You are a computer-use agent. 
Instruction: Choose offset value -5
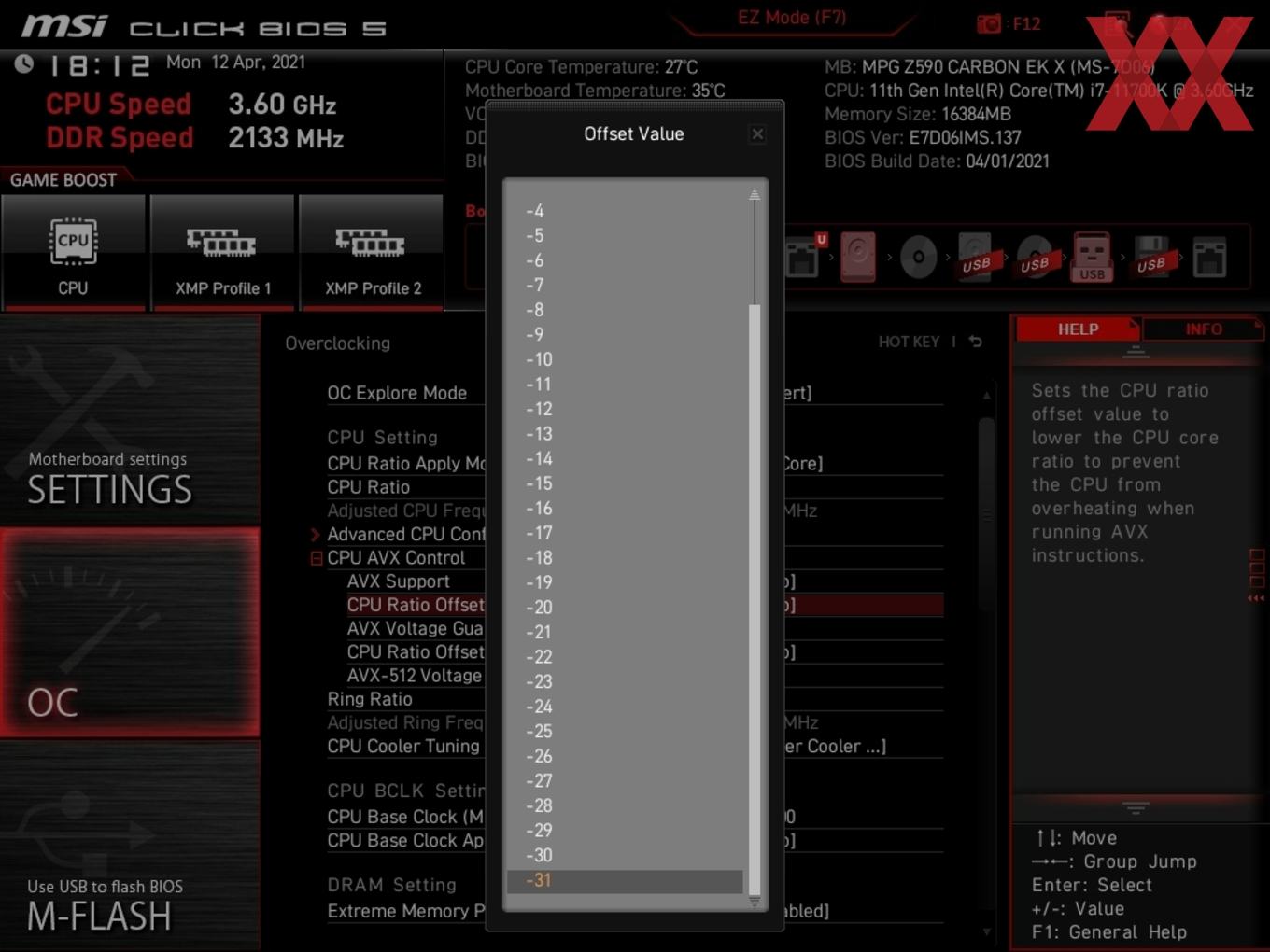tap(625, 235)
